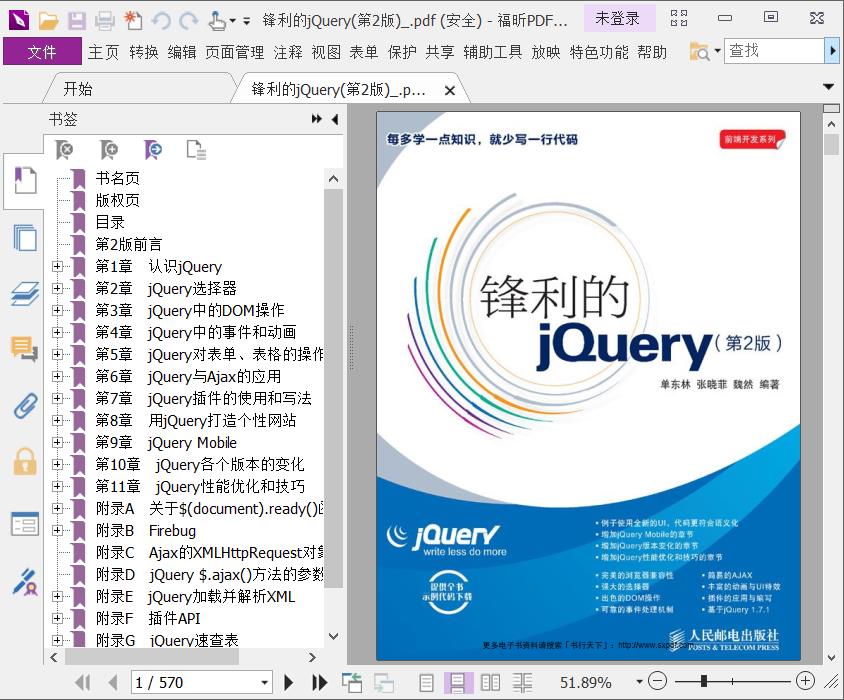This screenshot has width=844, height=700.
Task: Click the expand bookmarks panel double arrow
Action: tap(317, 119)
